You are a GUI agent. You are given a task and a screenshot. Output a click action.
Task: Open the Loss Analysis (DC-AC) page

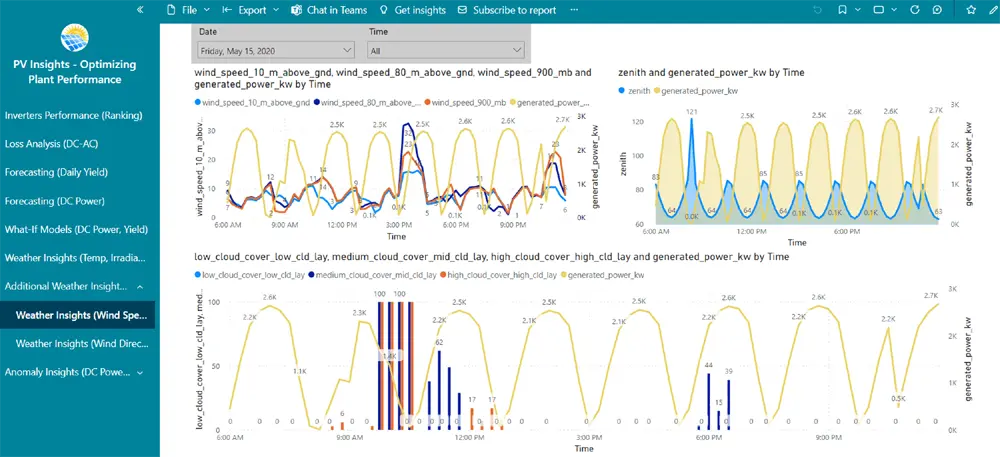(51, 144)
